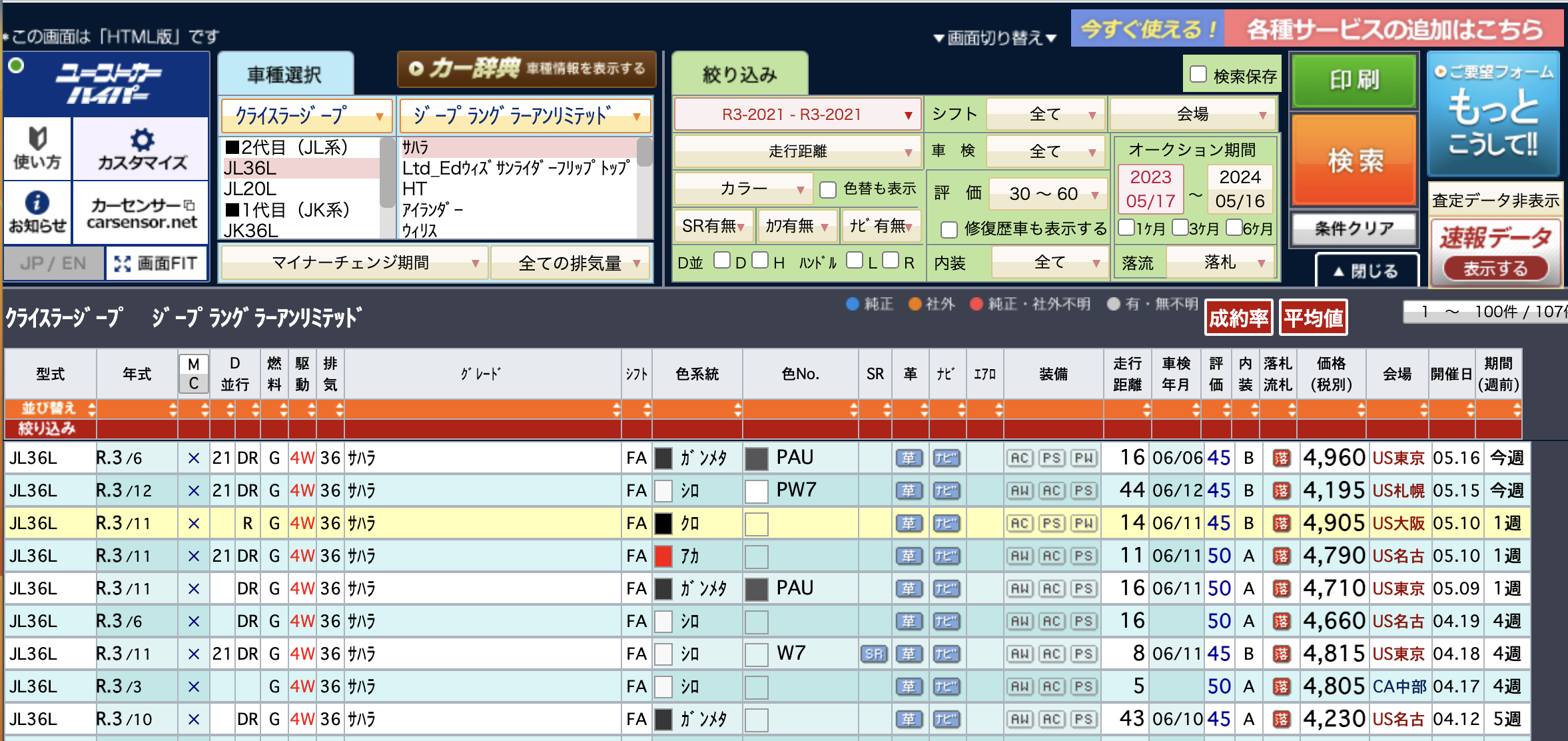
Task: Click black クロ color swatch in US大阪 row
Action: [663, 523]
